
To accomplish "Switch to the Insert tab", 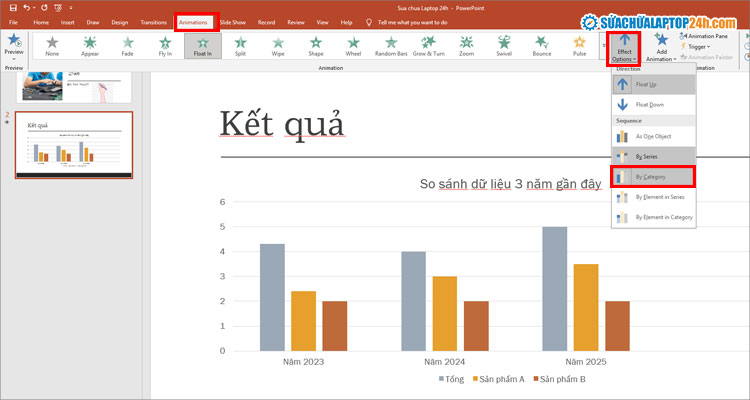I will tap(67, 22).
